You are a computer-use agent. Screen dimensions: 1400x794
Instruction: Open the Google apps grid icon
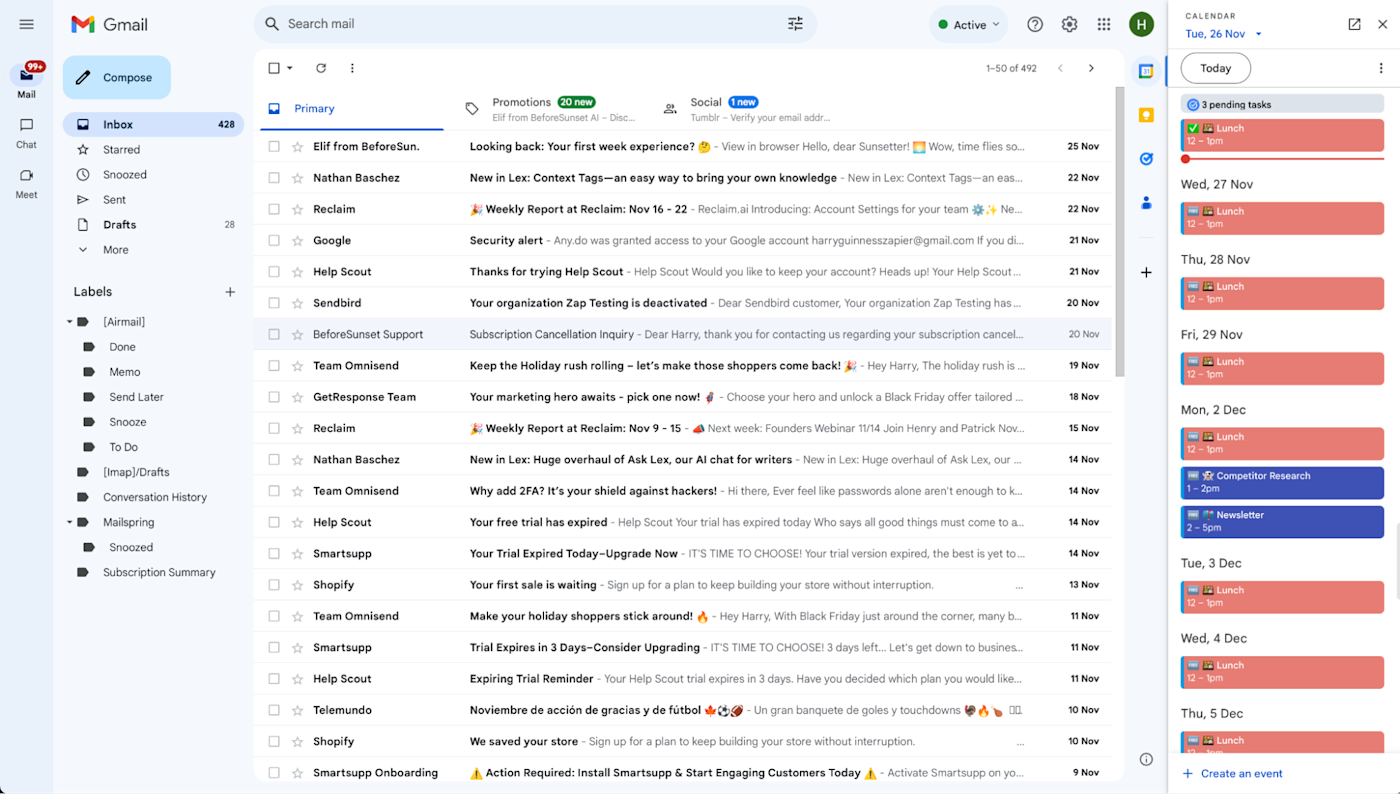pos(1104,24)
